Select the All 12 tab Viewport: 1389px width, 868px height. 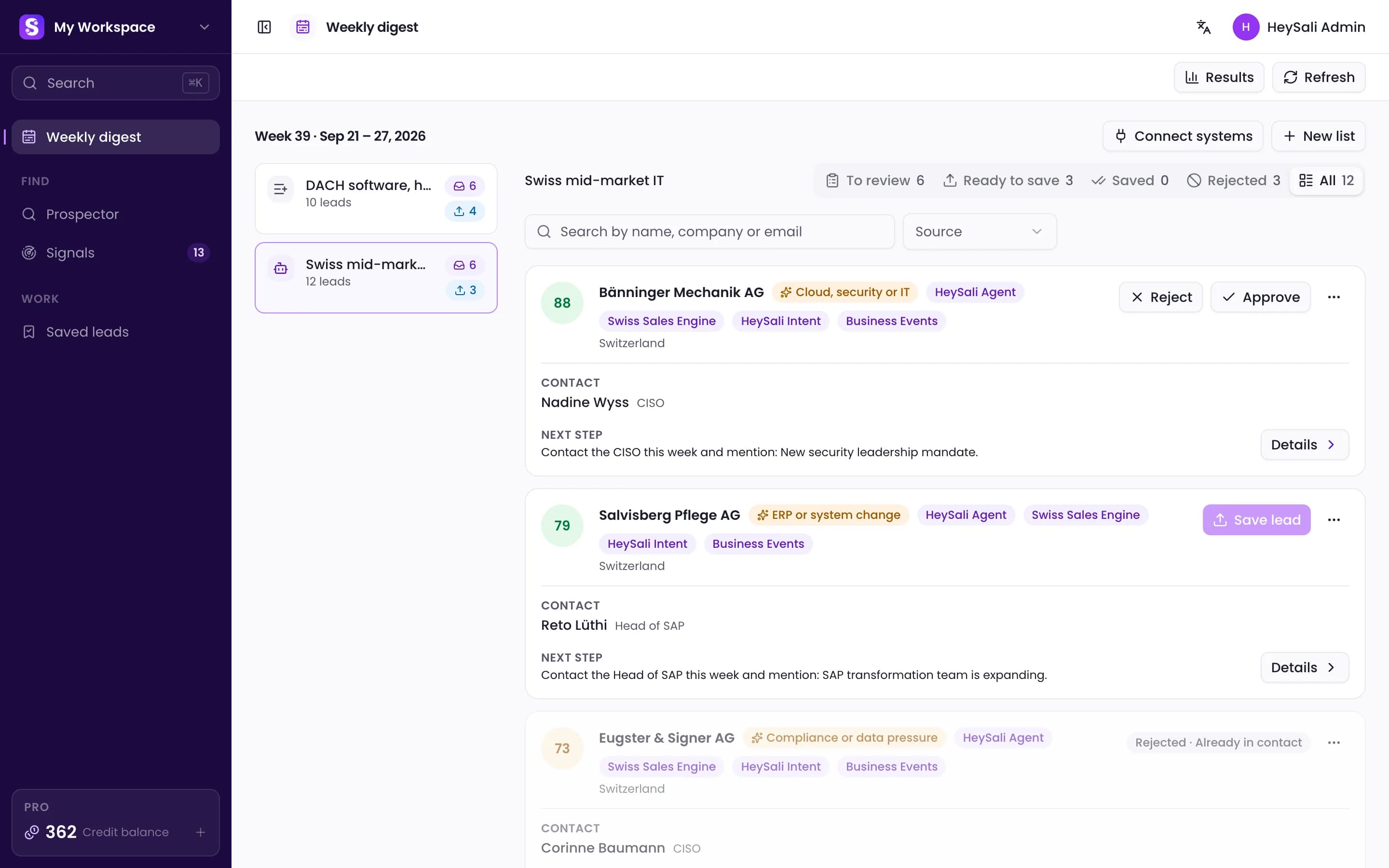pyautogui.click(x=1326, y=181)
